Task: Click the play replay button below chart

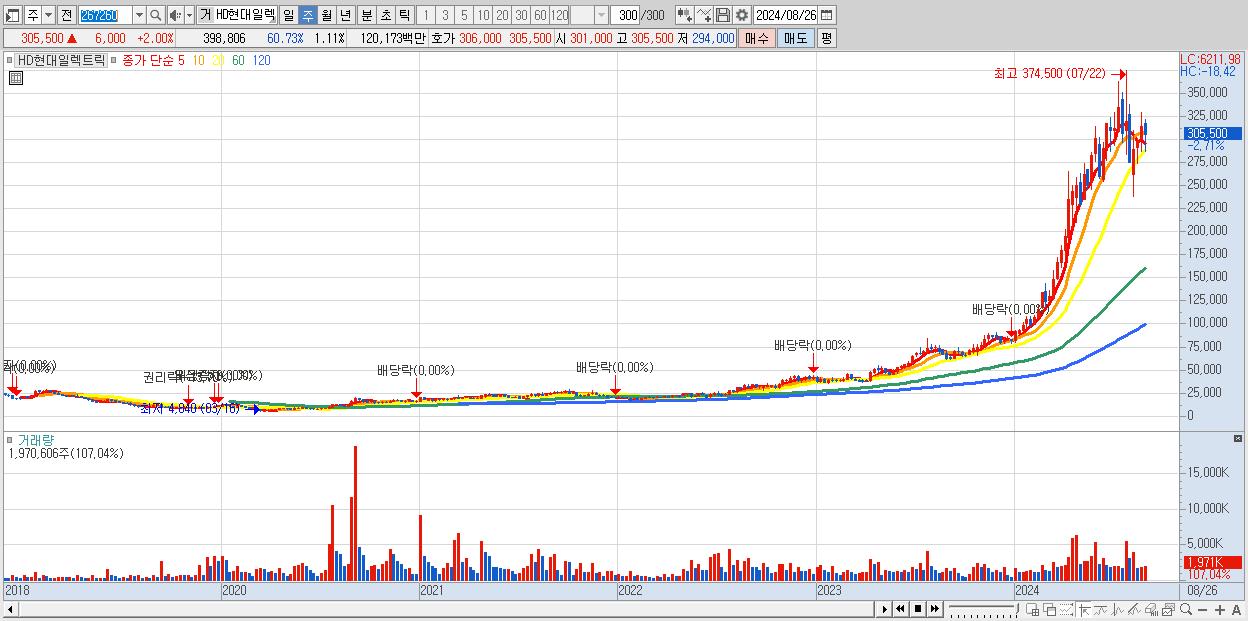Action: click(x=884, y=609)
